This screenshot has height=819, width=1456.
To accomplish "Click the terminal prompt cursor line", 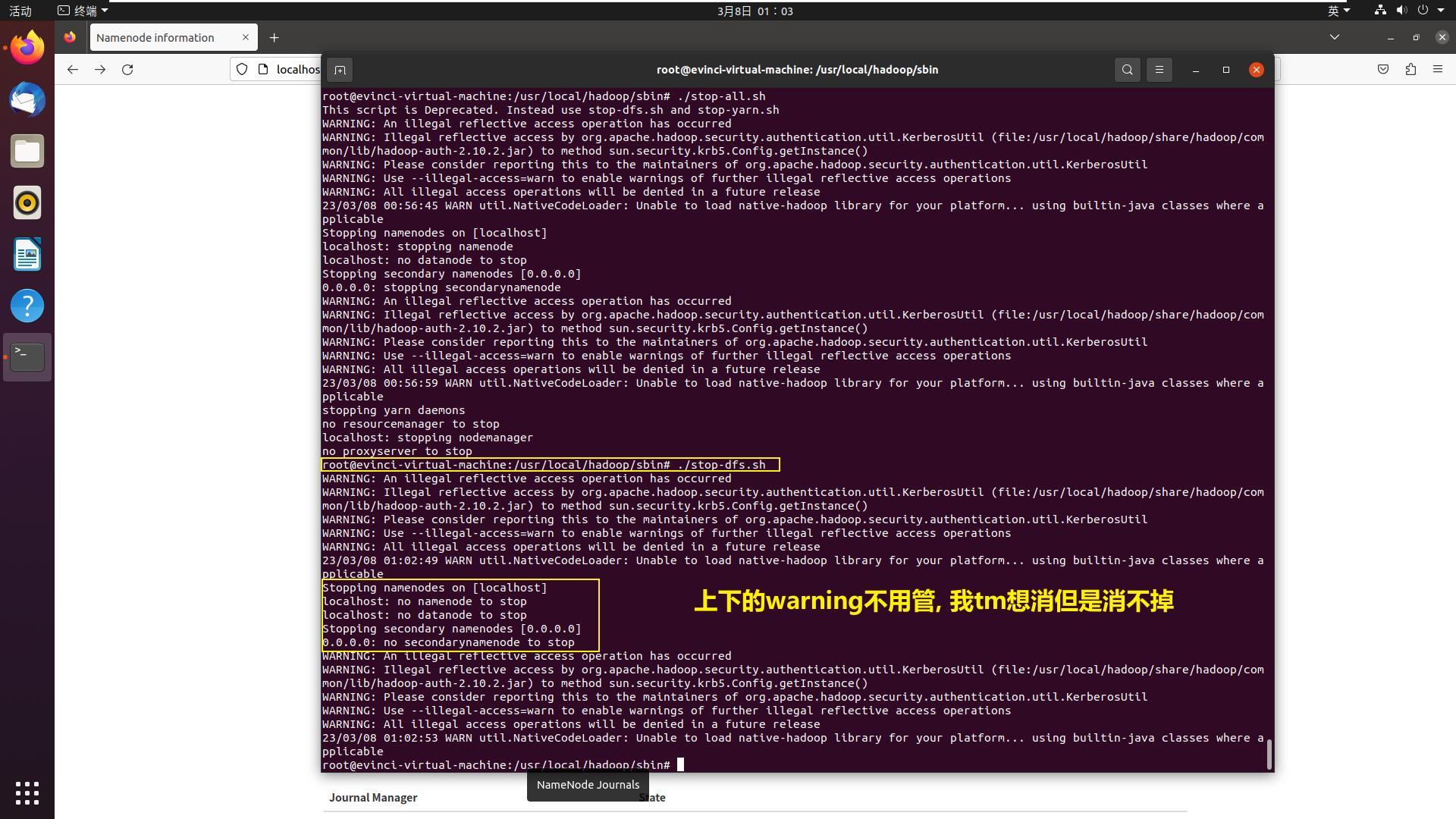I will tap(503, 764).
